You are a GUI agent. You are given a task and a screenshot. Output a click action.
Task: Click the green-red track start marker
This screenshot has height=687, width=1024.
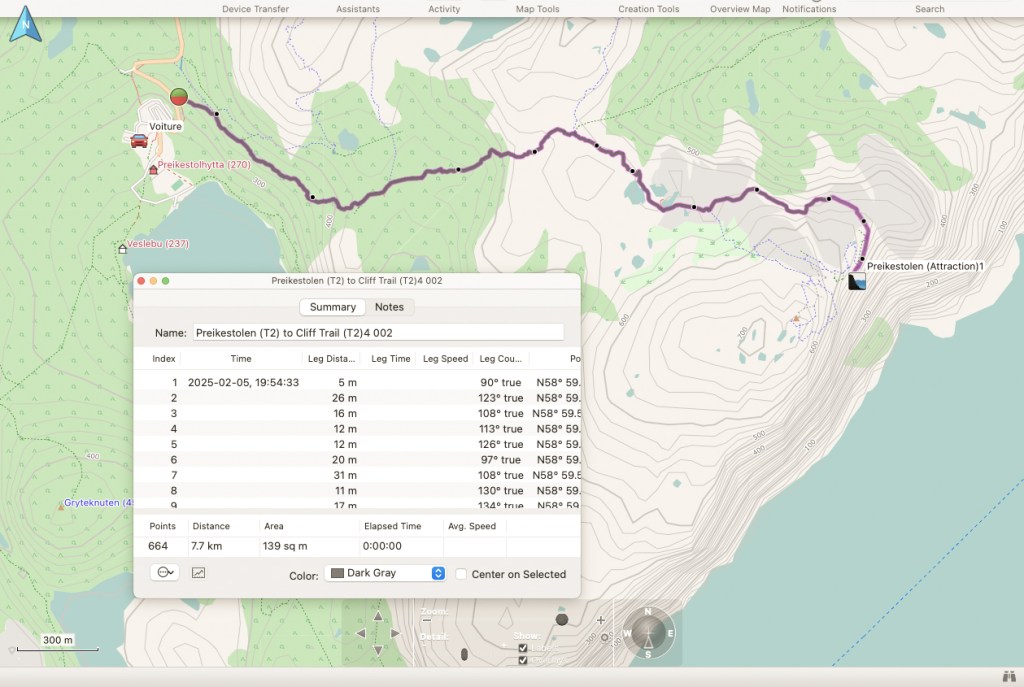tap(179, 96)
